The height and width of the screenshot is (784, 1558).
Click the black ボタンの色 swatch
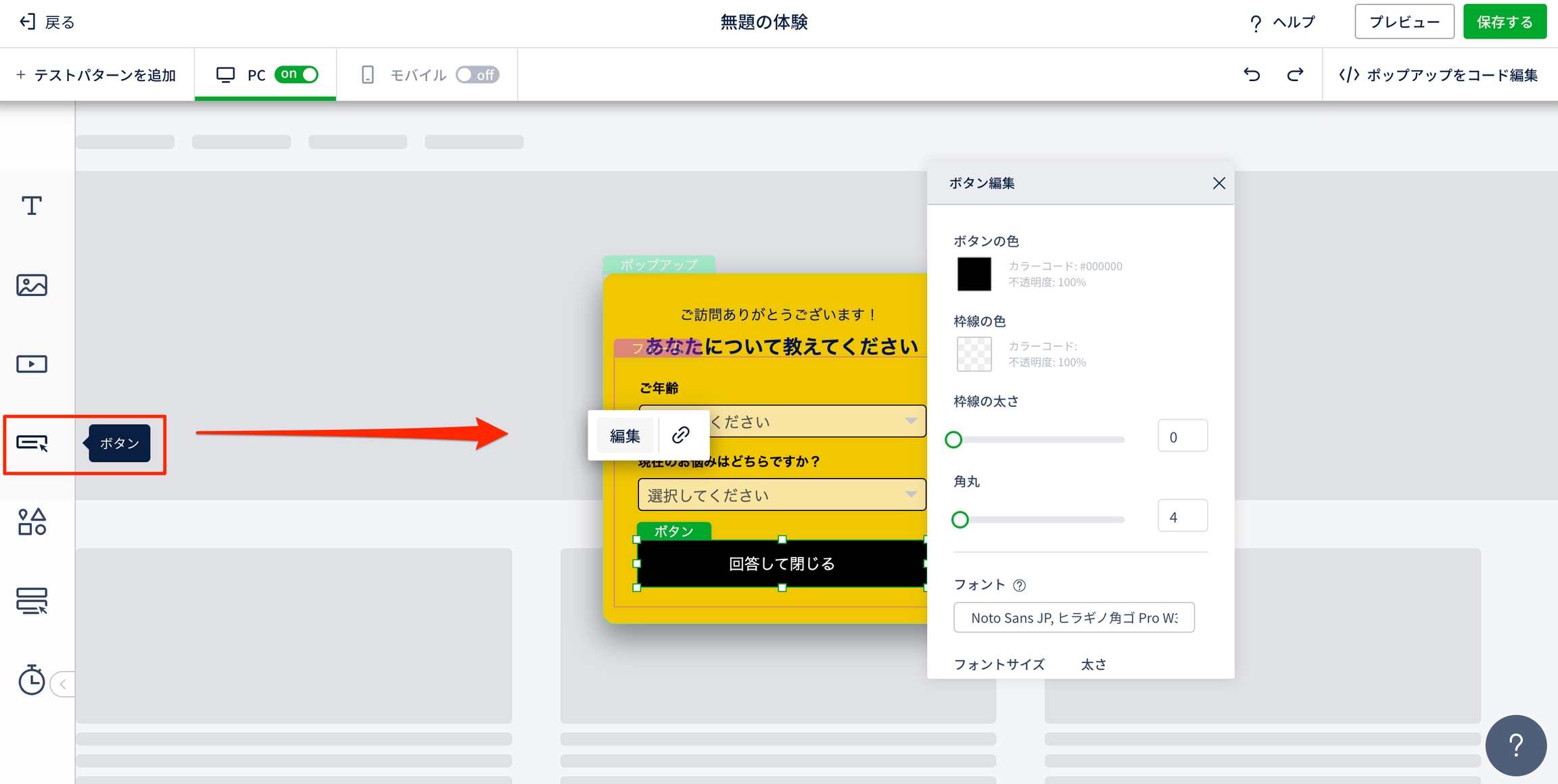click(974, 274)
